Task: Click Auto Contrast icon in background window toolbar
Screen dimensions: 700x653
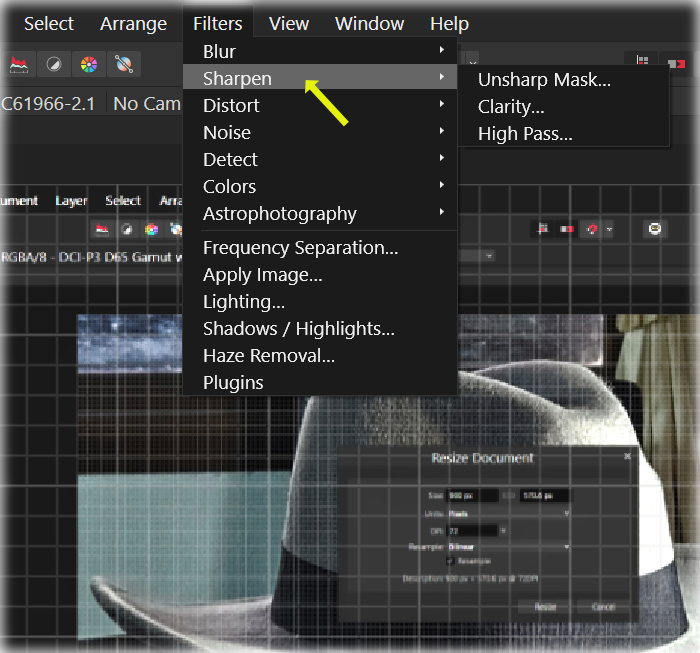Action: (x=127, y=229)
